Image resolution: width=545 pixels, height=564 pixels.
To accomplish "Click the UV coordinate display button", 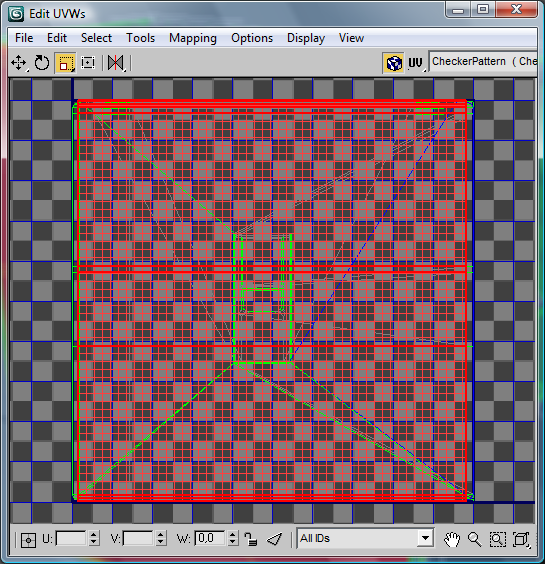I will click(x=416, y=63).
